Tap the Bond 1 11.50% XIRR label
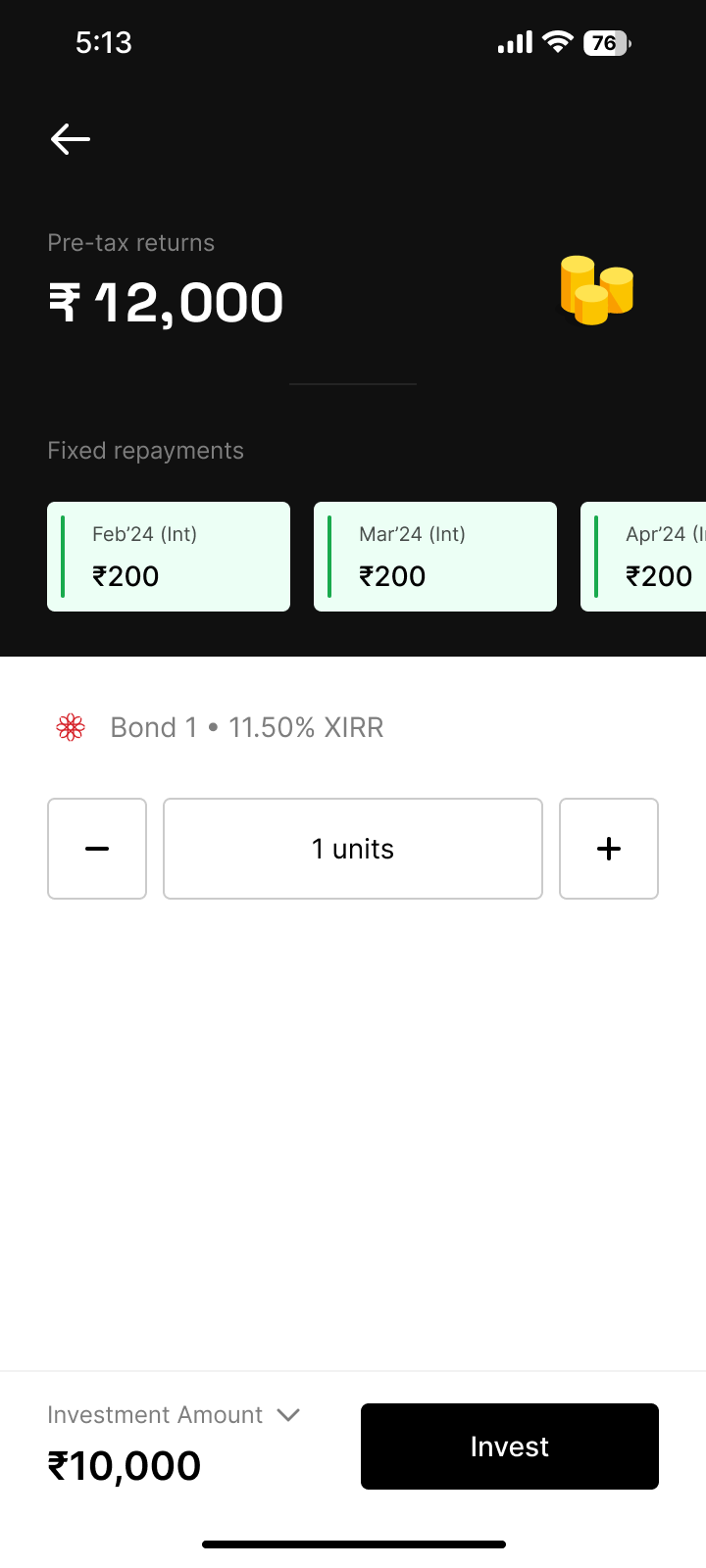This screenshot has height=1568, width=706. pyautogui.click(x=247, y=727)
